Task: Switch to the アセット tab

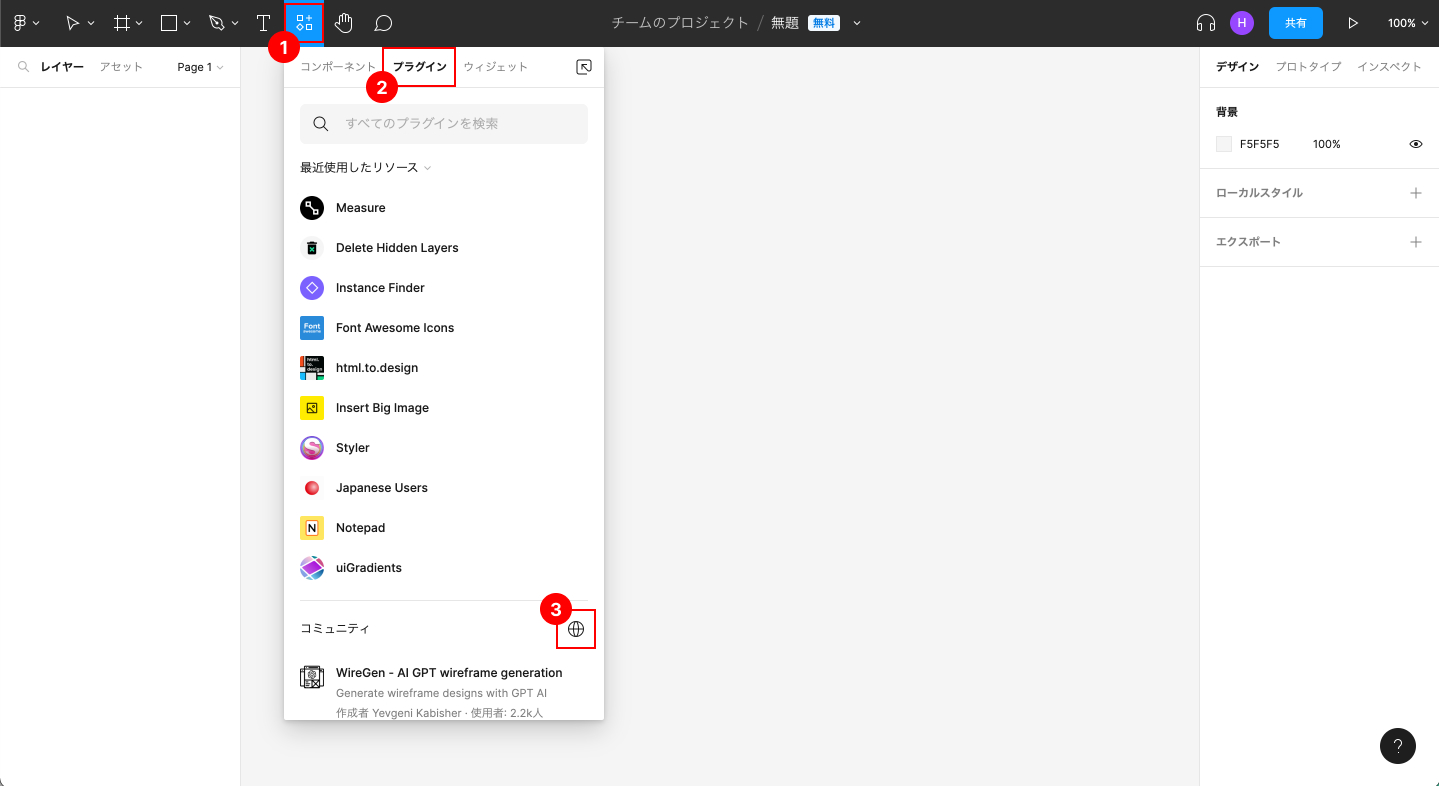Action: tap(121, 67)
